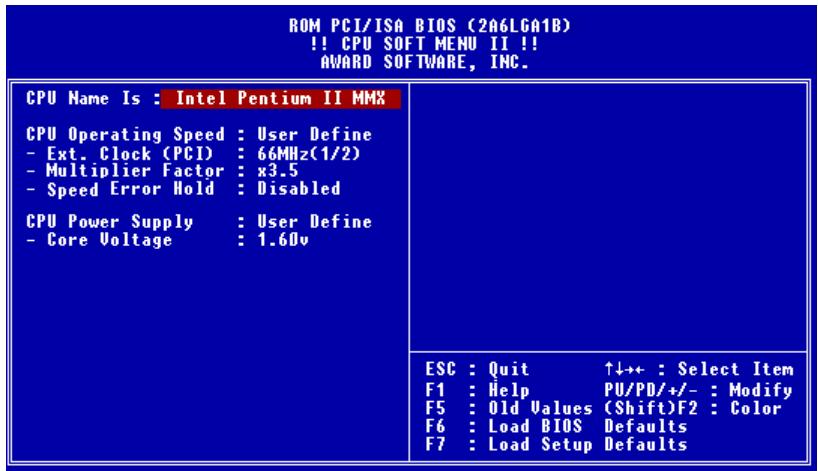818x471 pixels.
Task: Select the Multiplier Factor x3.5 value
Action: click(278, 171)
